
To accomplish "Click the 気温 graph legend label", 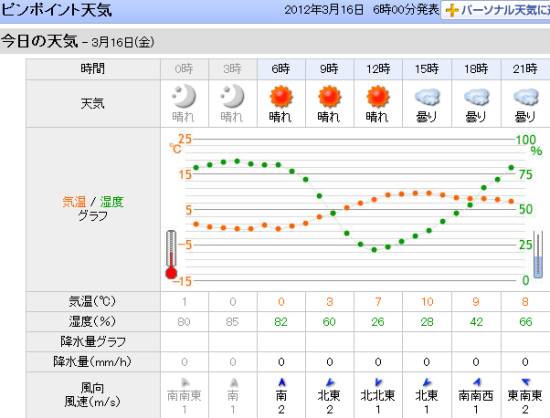I will click(x=74, y=202).
